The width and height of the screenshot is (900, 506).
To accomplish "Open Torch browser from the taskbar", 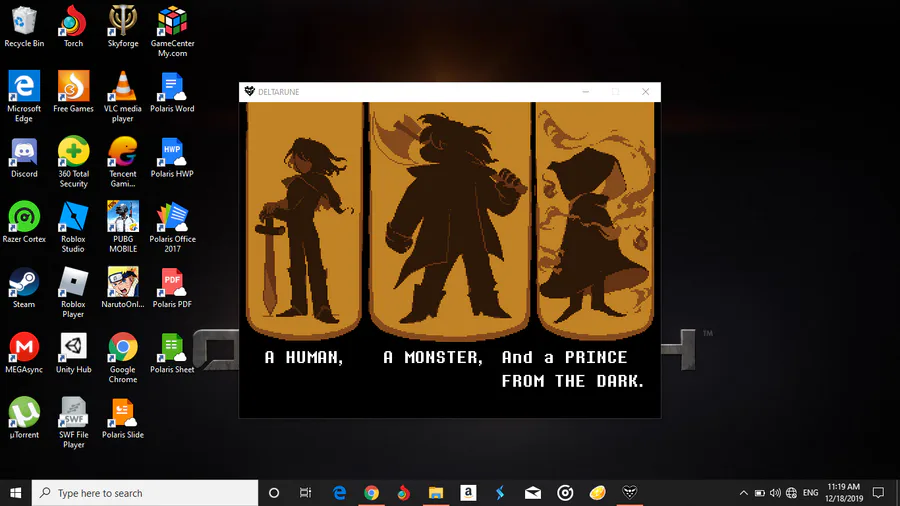I will (404, 493).
